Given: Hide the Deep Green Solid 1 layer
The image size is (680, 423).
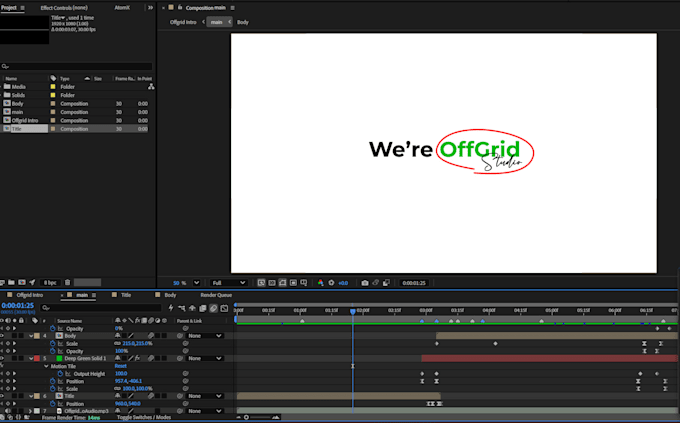Looking at the screenshot, I should (x=2, y=358).
